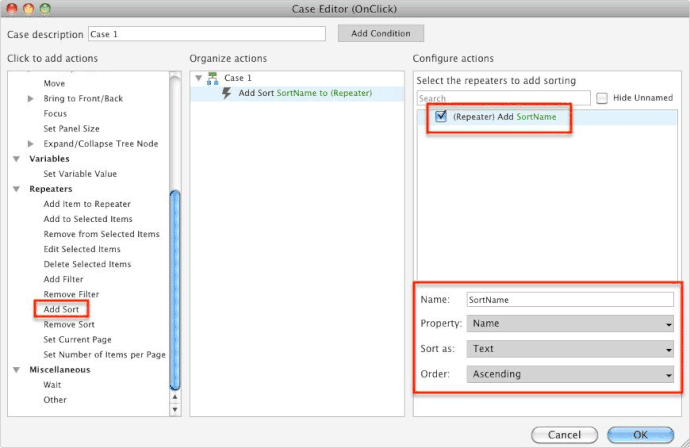Image resolution: width=690 pixels, height=448 pixels.
Task: Select Edit Selected Items action
Action: 82,249
